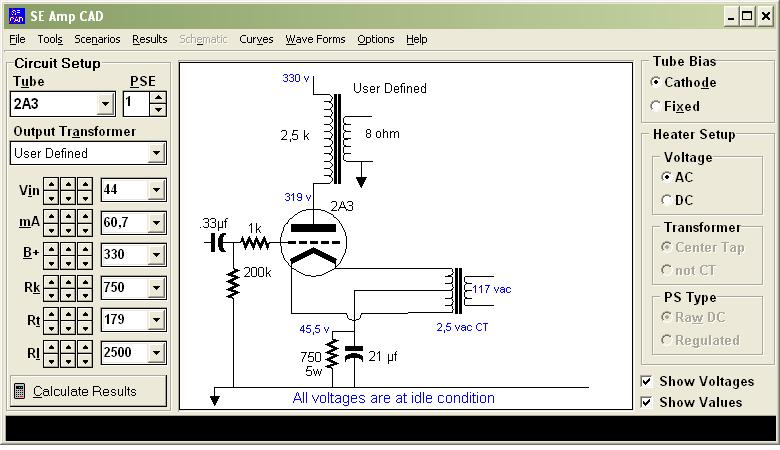Uncheck the Show Voltages checkbox
This screenshot has height=450, width=780.
[646, 381]
